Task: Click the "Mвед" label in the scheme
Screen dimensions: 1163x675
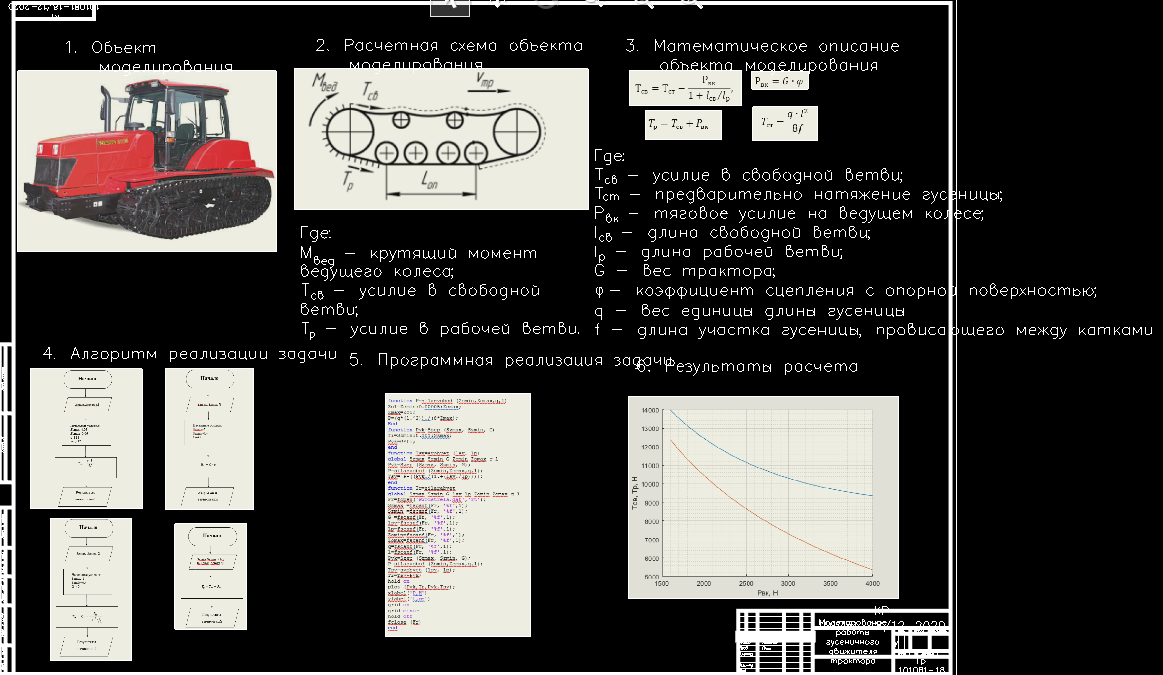Action: (325, 82)
